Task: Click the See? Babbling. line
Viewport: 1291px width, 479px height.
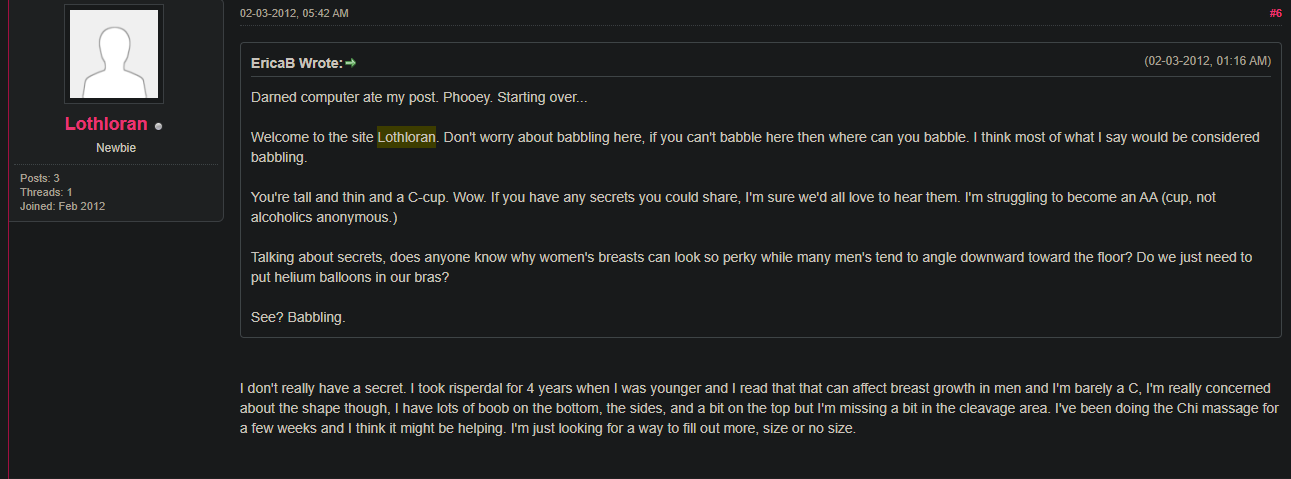Action: tap(298, 317)
